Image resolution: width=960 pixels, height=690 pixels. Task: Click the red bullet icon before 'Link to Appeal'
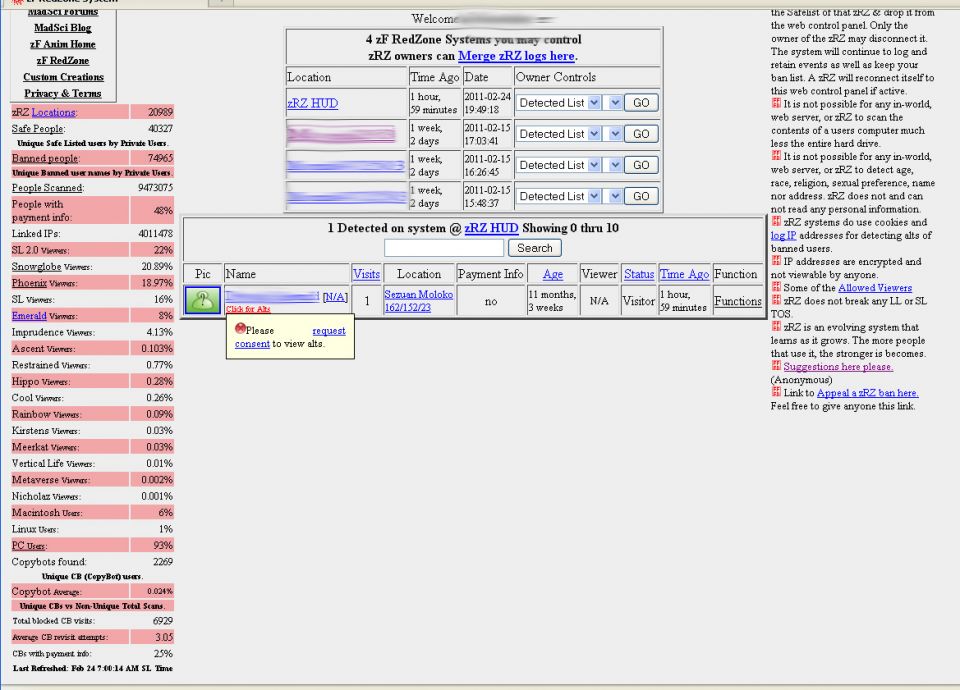click(x=776, y=392)
